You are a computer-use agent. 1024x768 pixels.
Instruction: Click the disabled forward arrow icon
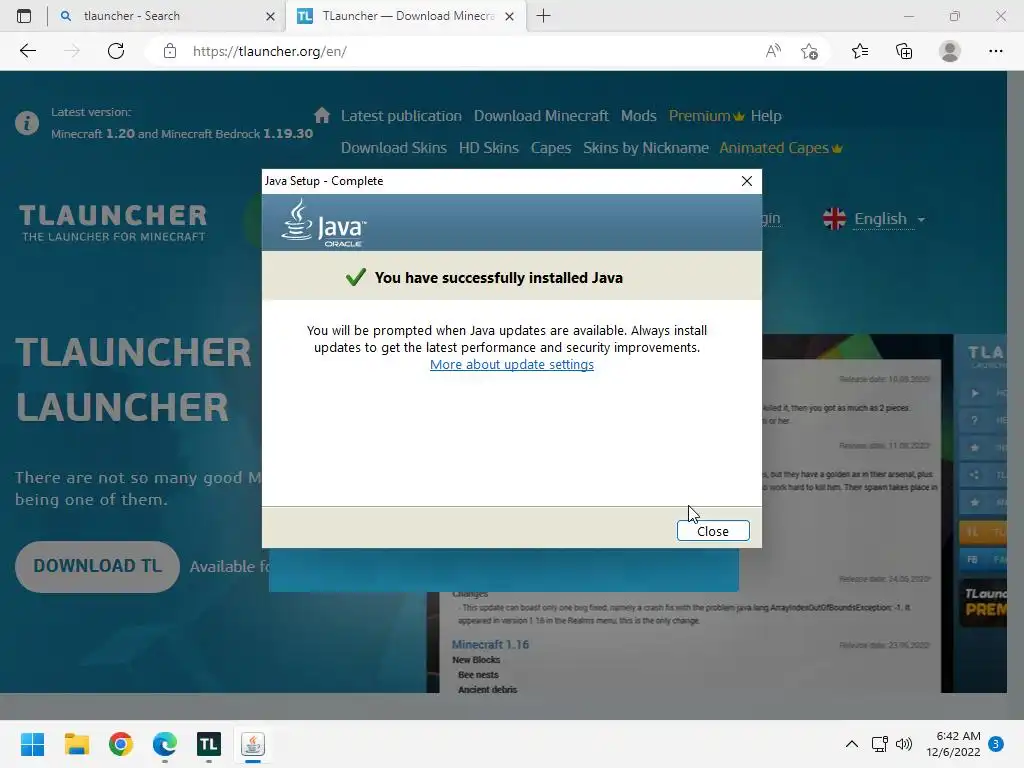coord(72,51)
